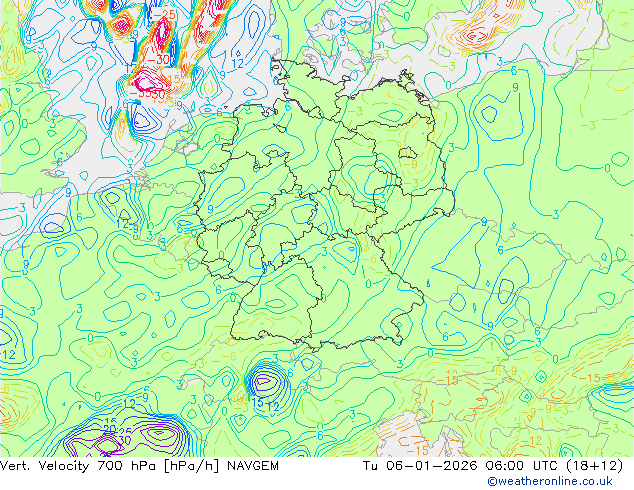Click the red '-25' contour label at top
Image resolution: width=634 pixels, height=490 pixels.
point(164,15)
